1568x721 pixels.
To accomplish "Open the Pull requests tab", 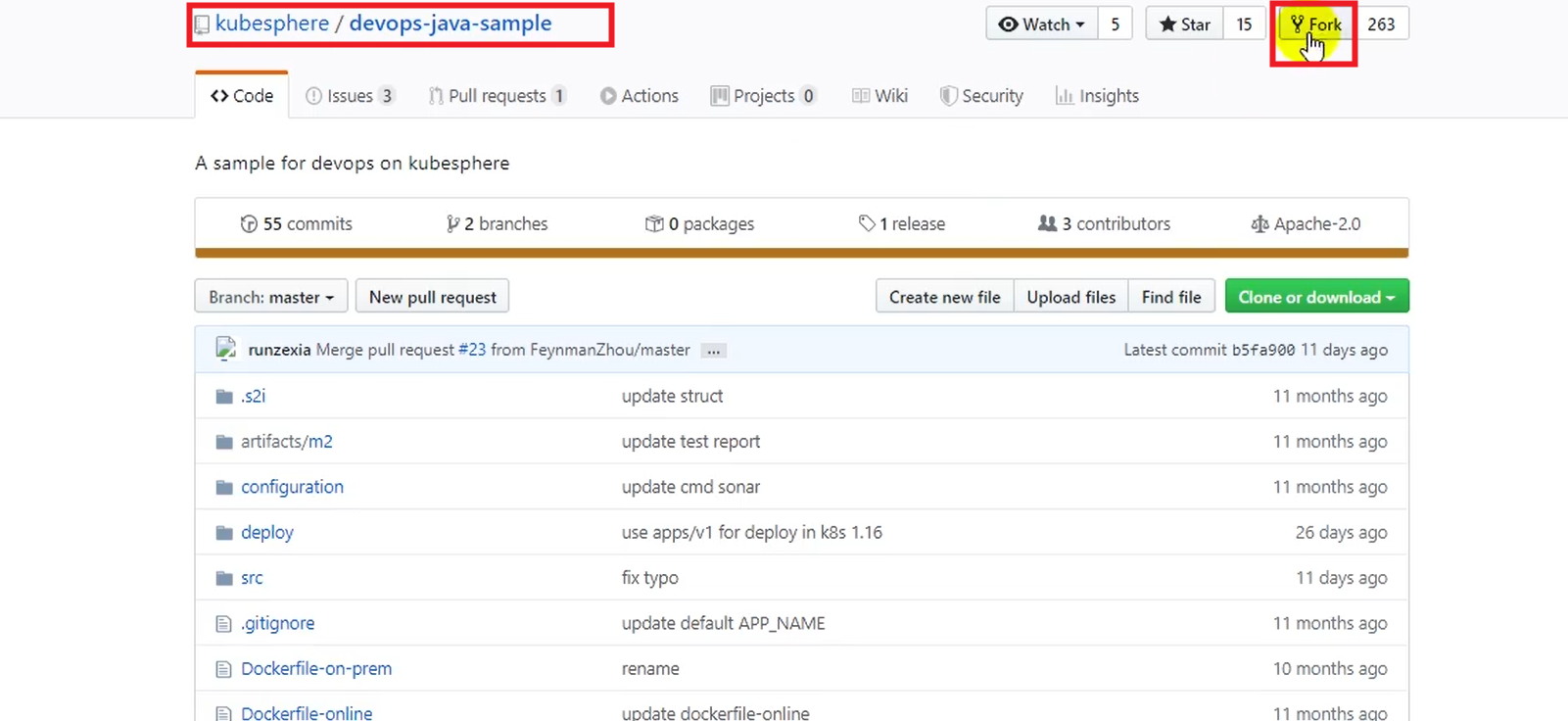I will click(x=498, y=95).
